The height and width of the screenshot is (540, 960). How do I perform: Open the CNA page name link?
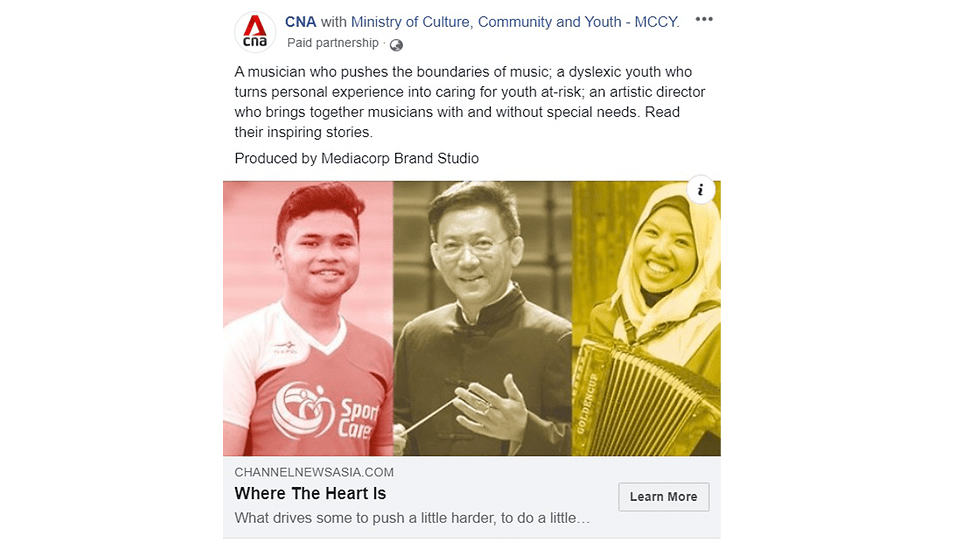[x=301, y=22]
